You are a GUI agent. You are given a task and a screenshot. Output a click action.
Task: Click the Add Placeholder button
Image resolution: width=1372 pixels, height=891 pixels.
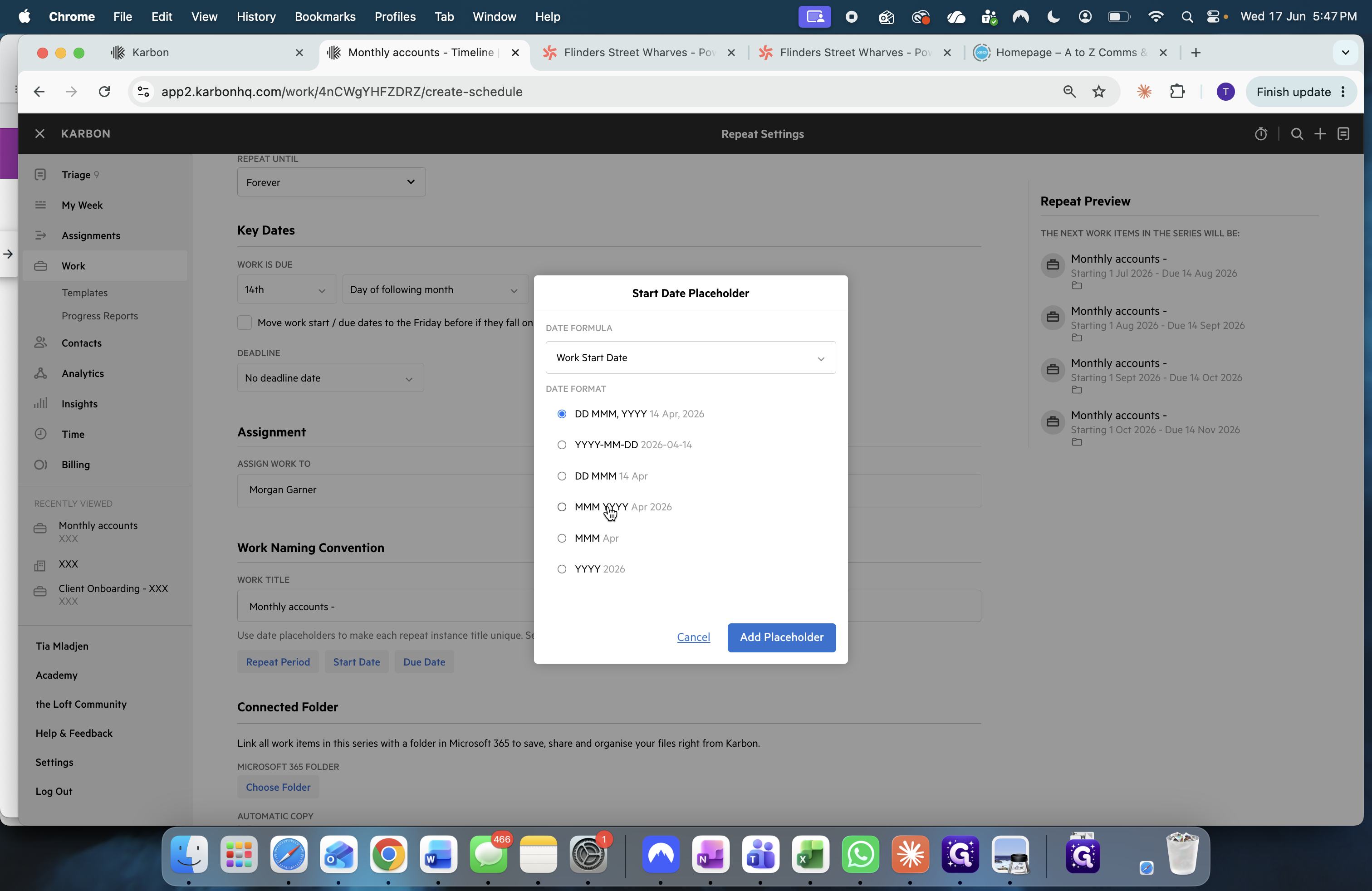782,637
